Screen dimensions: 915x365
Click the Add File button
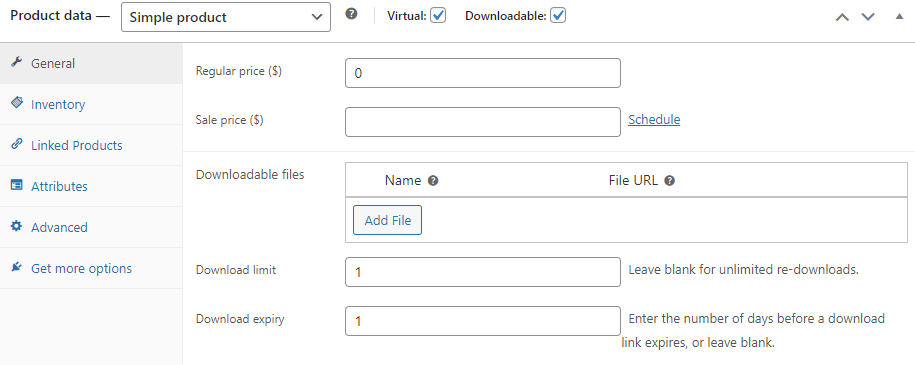(387, 220)
